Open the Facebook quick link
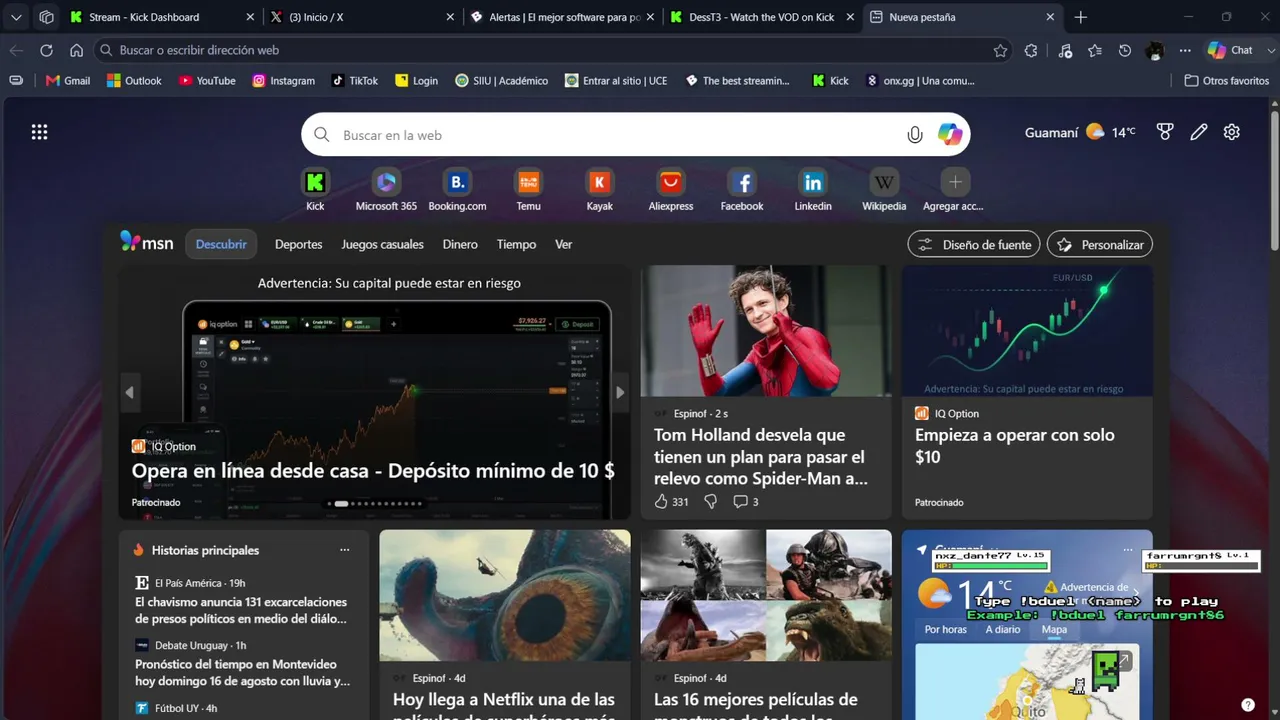Image resolution: width=1280 pixels, height=720 pixels. [x=742, y=190]
